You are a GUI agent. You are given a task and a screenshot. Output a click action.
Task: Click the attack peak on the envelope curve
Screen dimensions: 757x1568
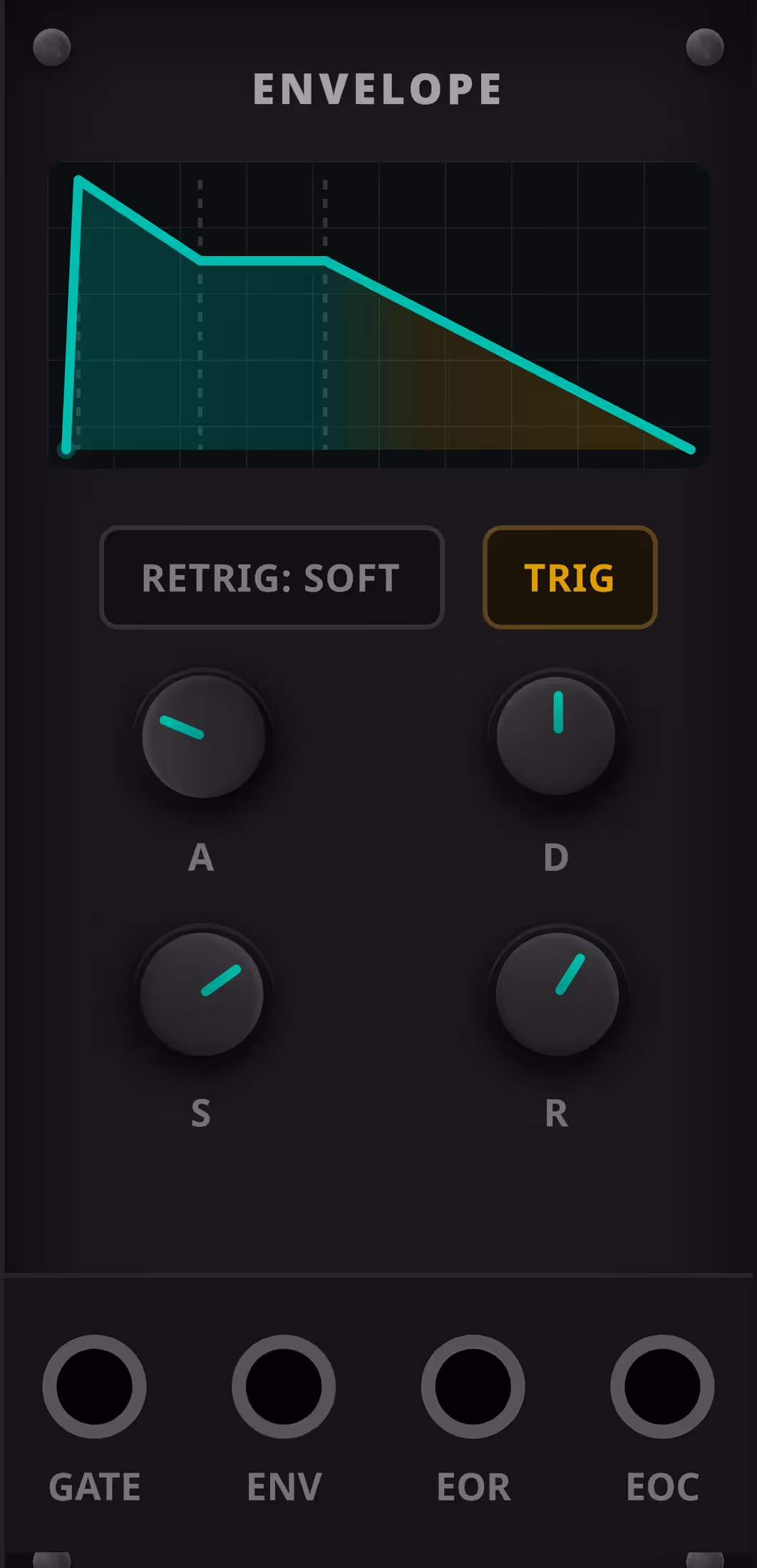(x=79, y=180)
